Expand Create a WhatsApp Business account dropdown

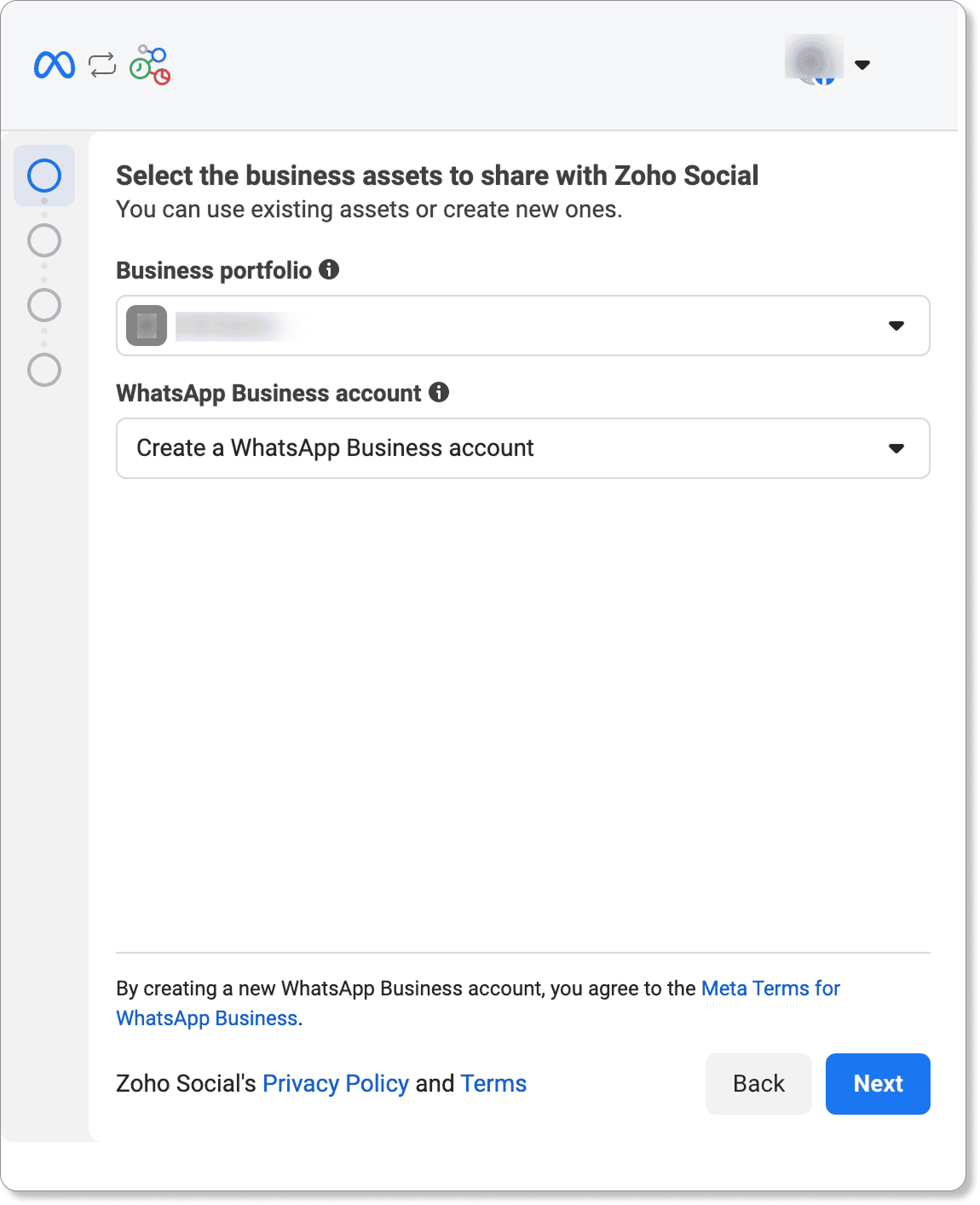[x=523, y=448]
